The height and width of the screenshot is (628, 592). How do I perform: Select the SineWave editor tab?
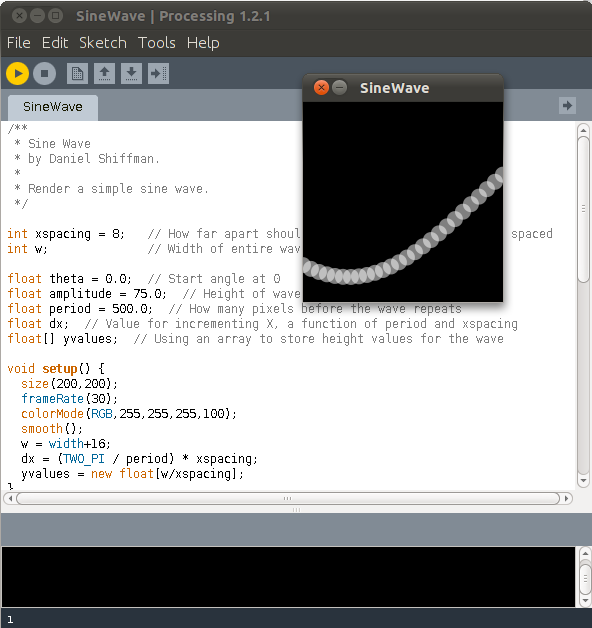(53, 107)
